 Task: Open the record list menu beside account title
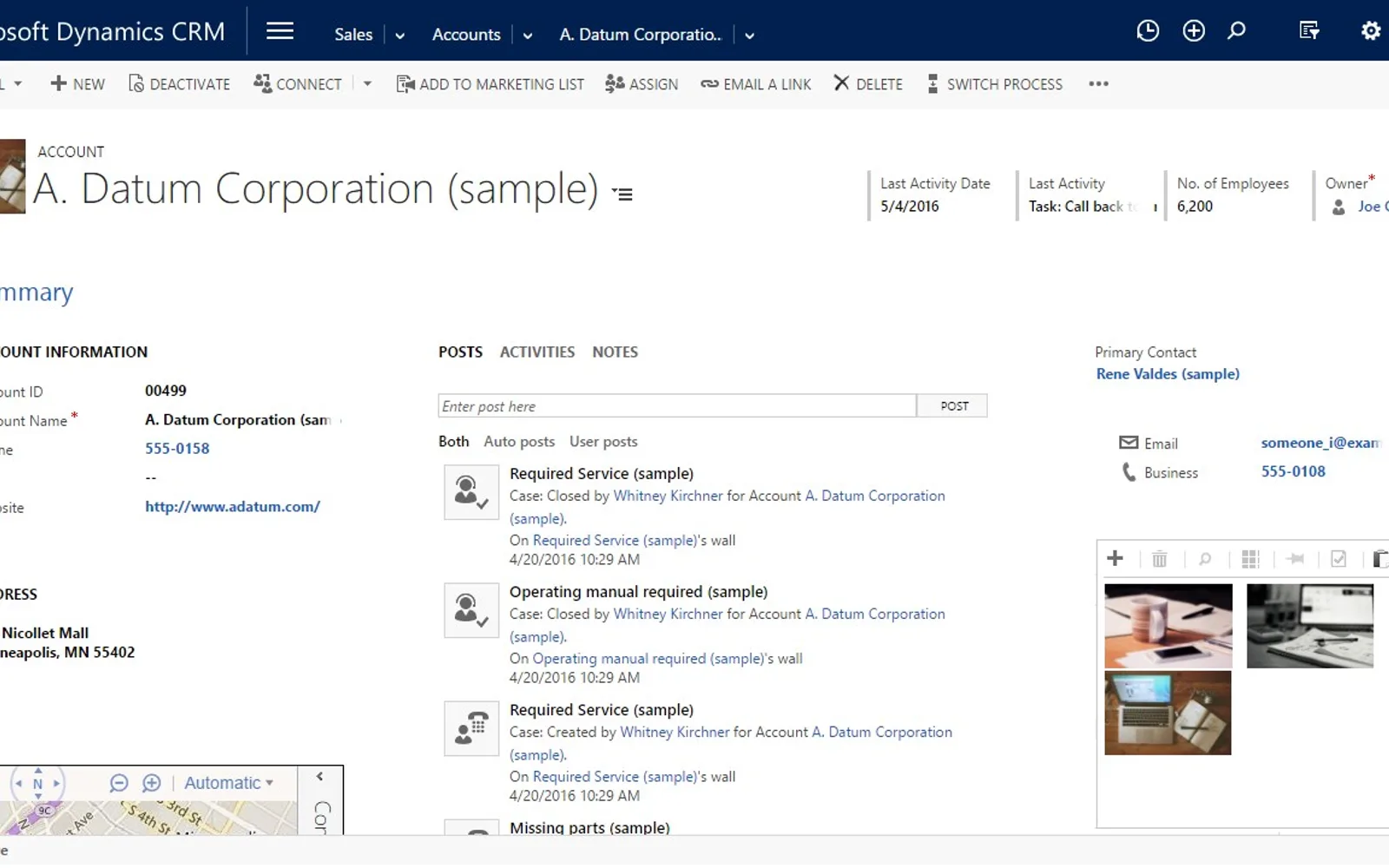[622, 194]
